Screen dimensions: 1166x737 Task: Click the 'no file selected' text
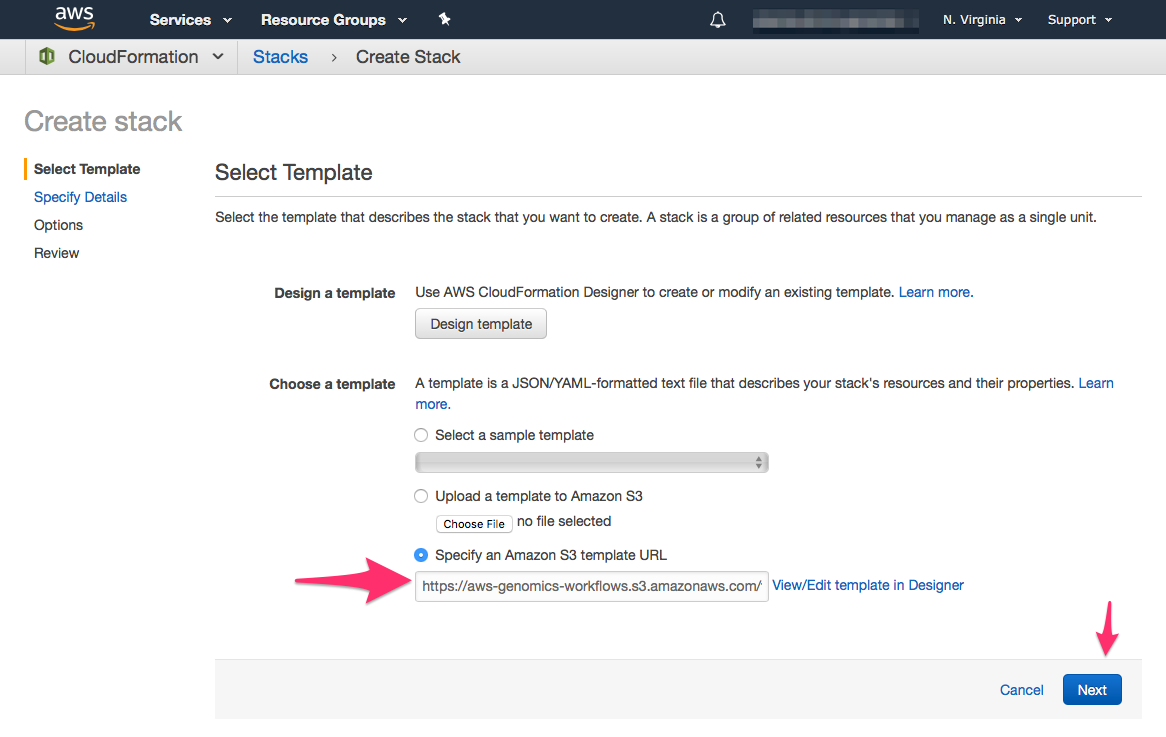click(564, 521)
